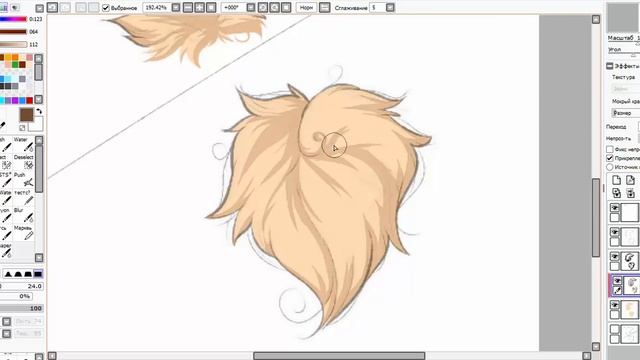Hide the topmost blank layer via eye
The height and width of the screenshot is (360, 640).
[x=615, y=208]
